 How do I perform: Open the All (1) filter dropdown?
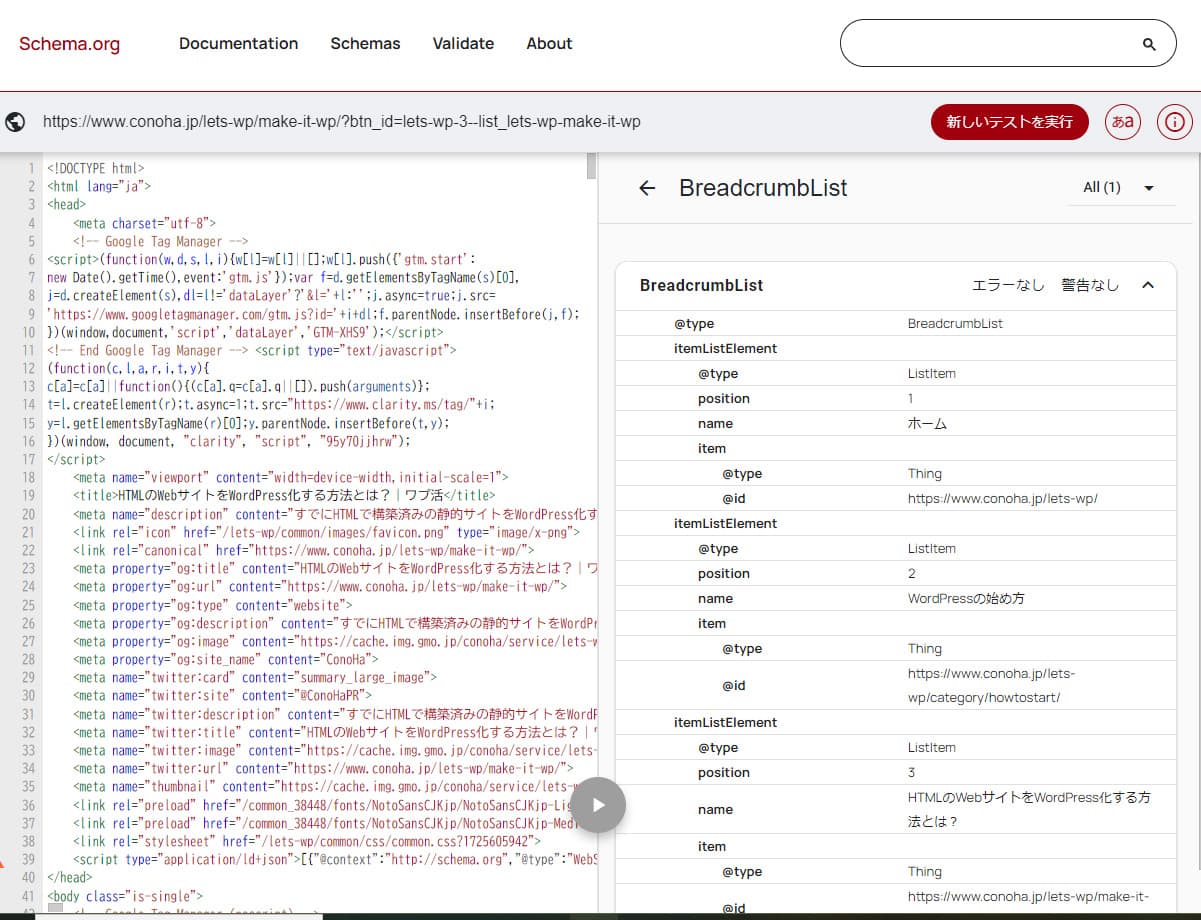(x=1119, y=187)
